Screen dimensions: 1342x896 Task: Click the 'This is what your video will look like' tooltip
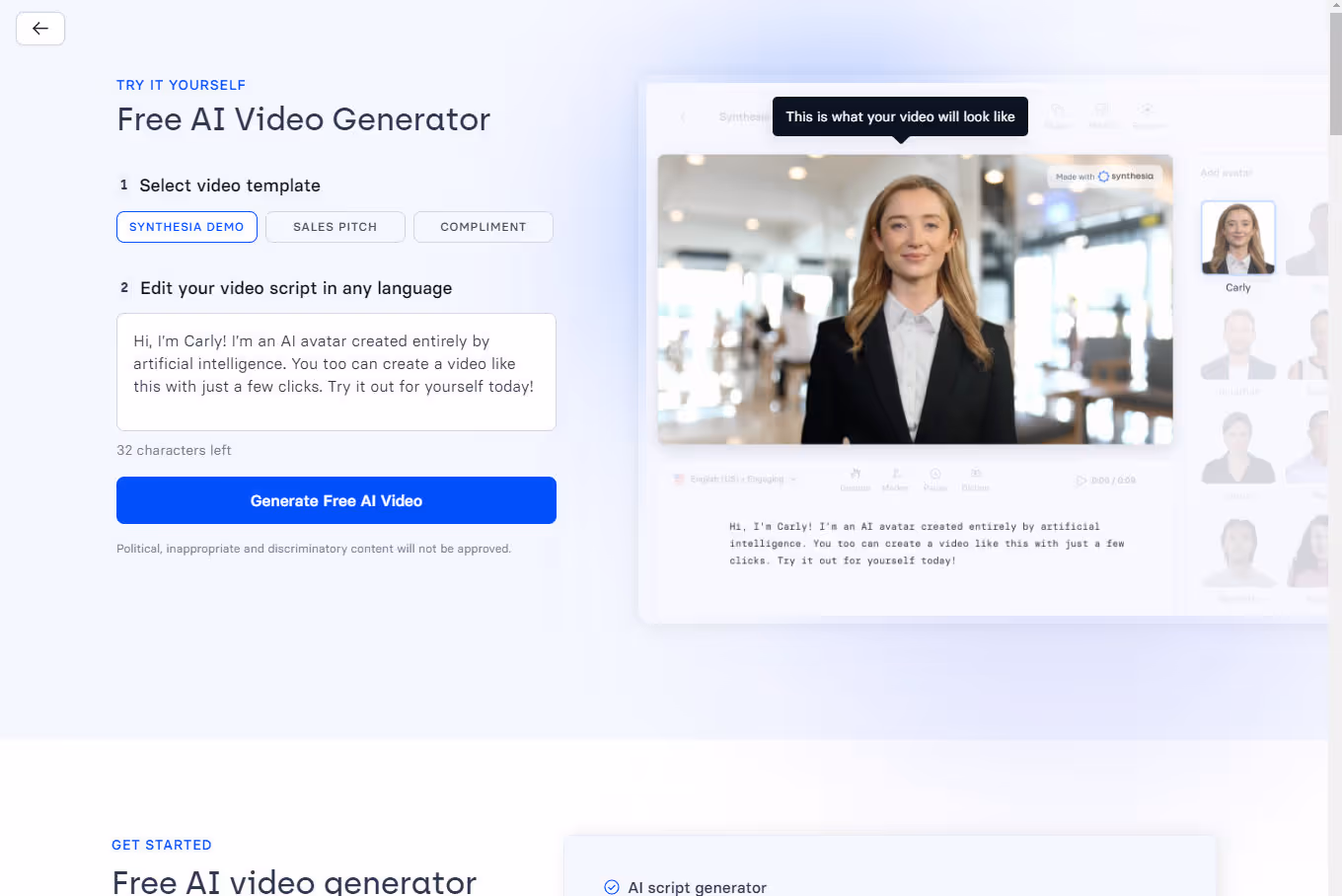[x=900, y=116]
